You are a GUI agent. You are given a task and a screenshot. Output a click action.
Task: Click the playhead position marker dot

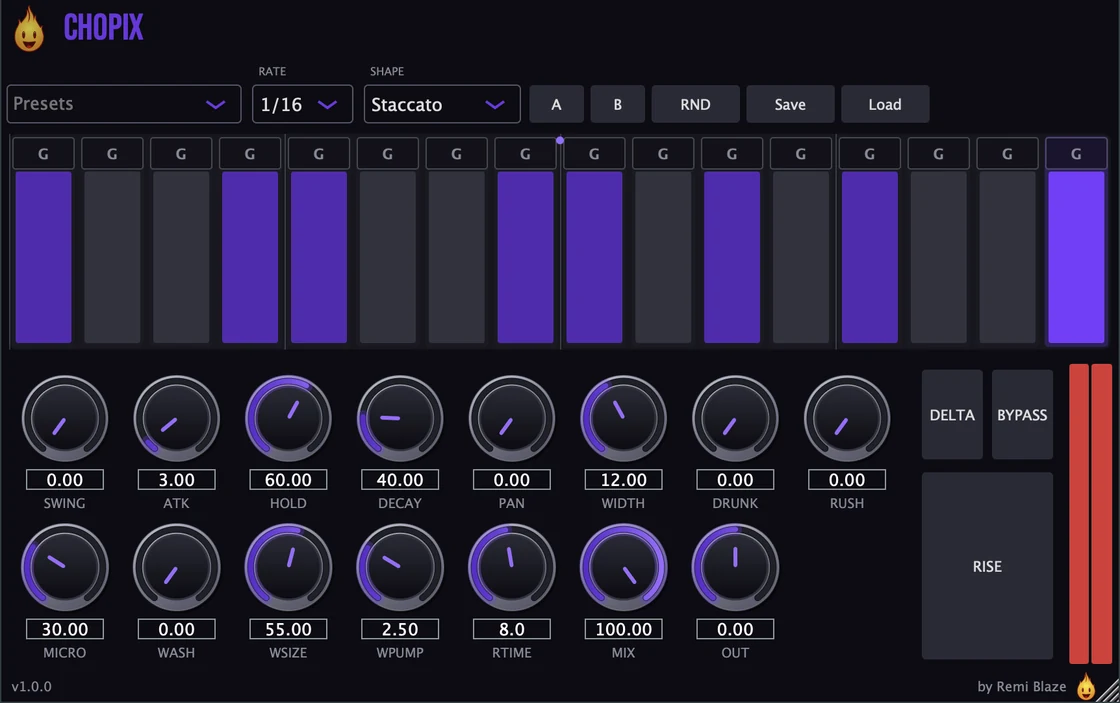click(x=560, y=141)
